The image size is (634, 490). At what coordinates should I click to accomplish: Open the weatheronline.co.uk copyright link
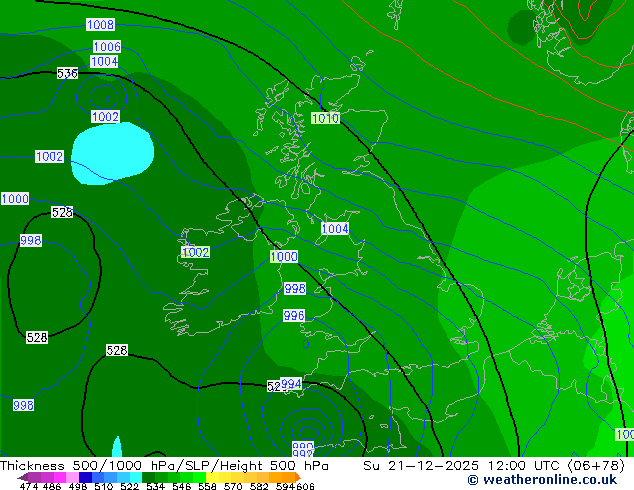[542, 480]
